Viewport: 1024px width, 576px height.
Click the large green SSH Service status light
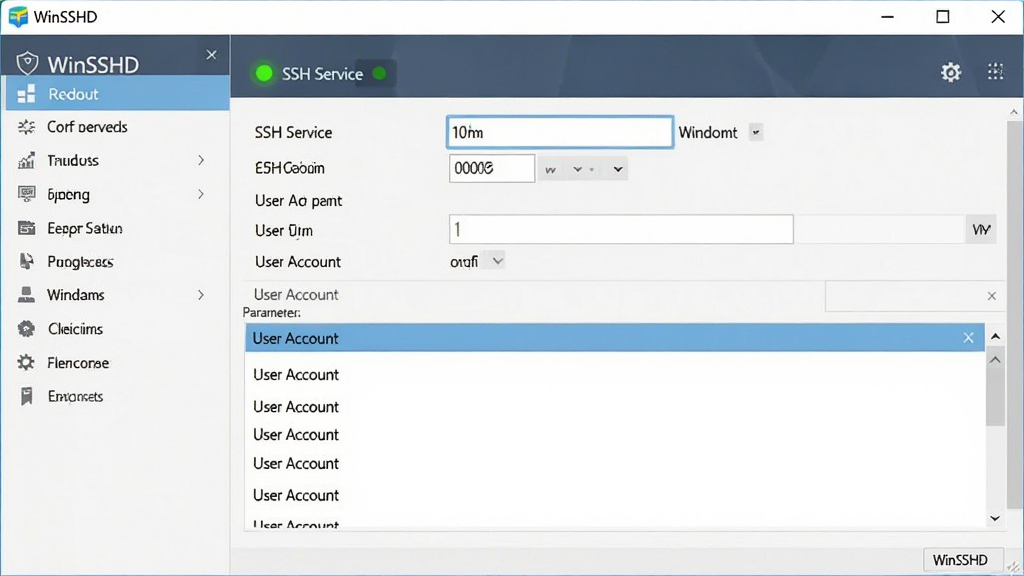264,73
